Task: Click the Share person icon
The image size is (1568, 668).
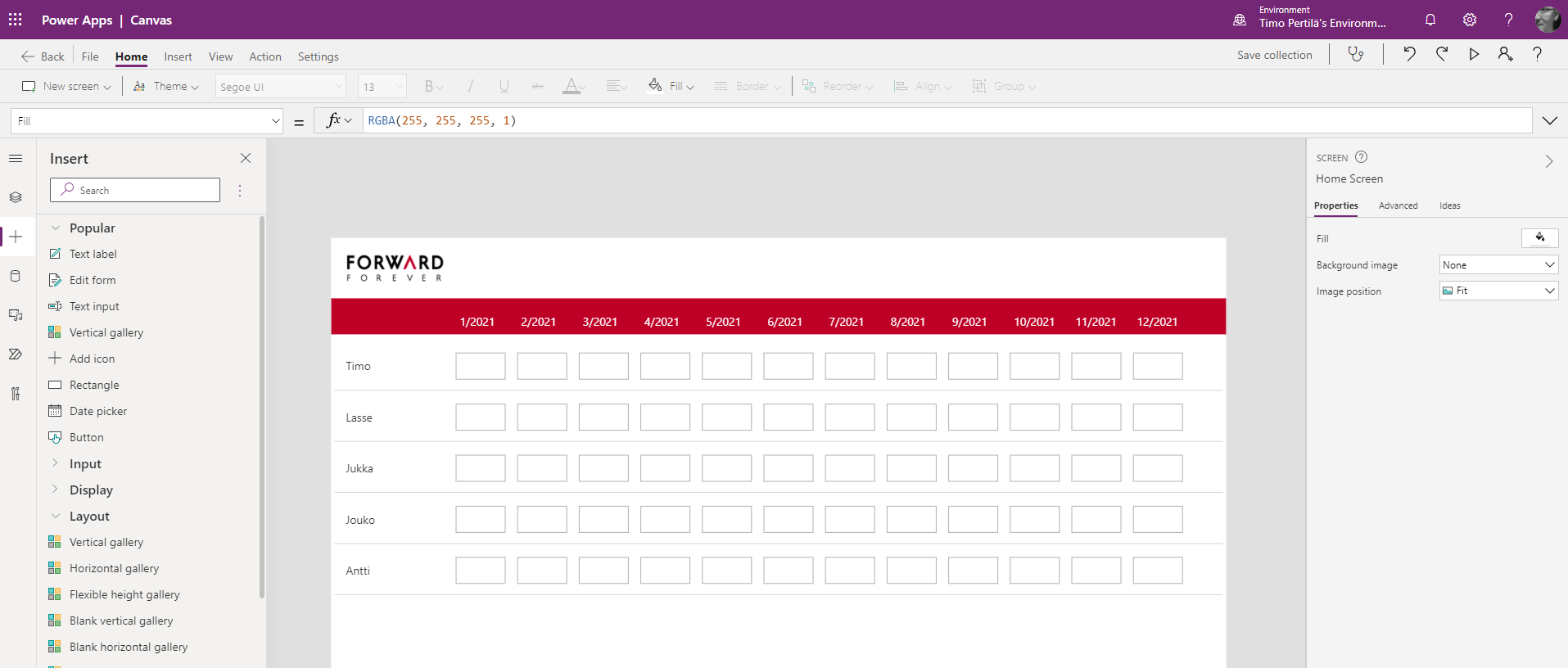Action: click(x=1505, y=55)
